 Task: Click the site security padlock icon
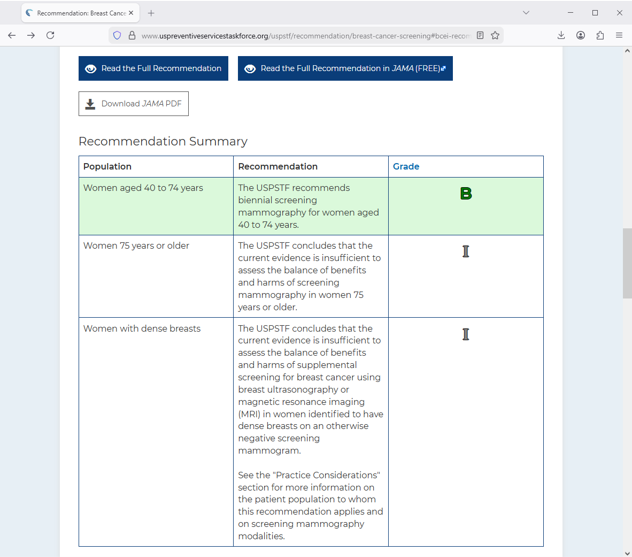pyautogui.click(x=131, y=36)
